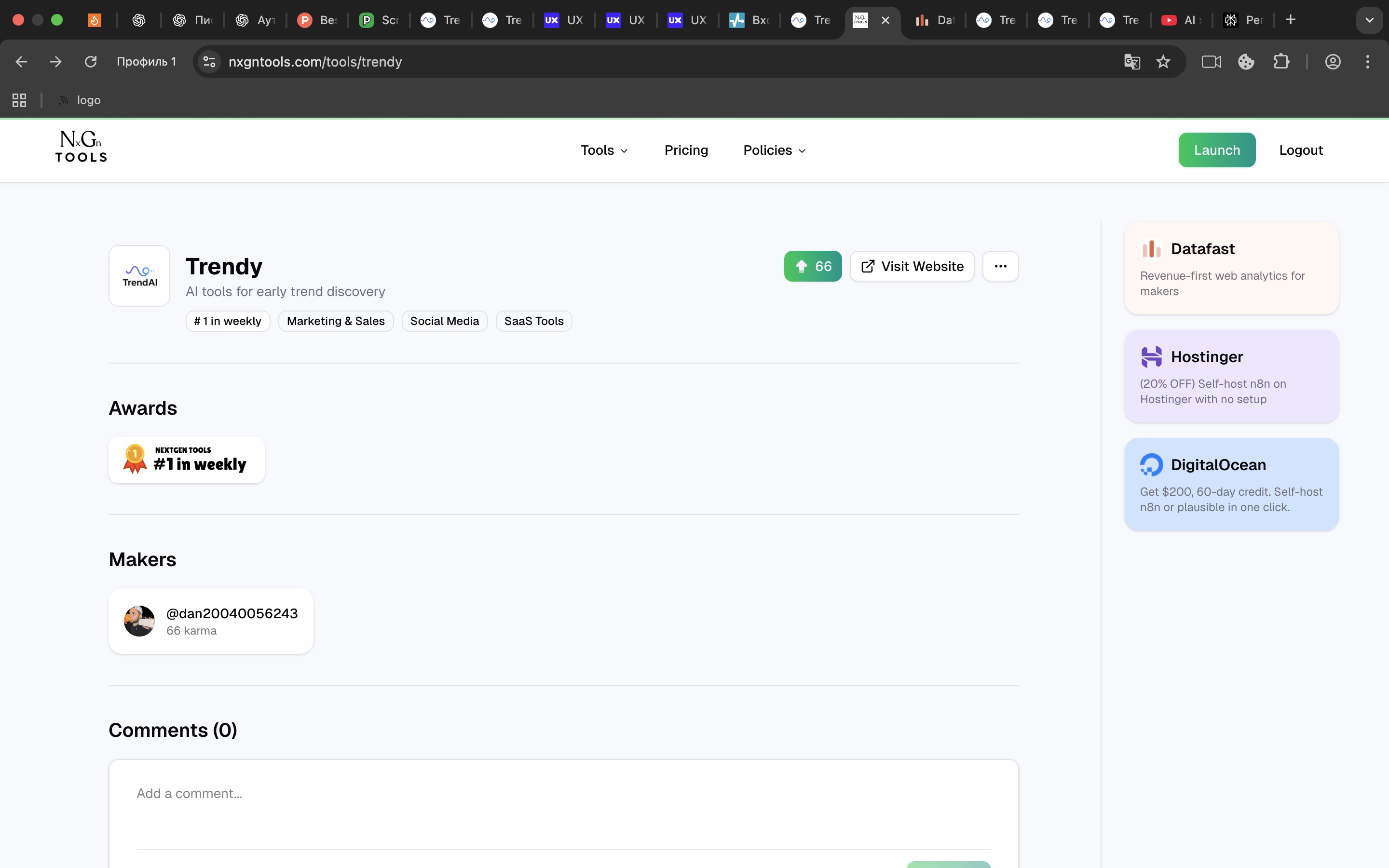Open the three-dots more options menu
This screenshot has height=868, width=1389.
[1000, 266]
